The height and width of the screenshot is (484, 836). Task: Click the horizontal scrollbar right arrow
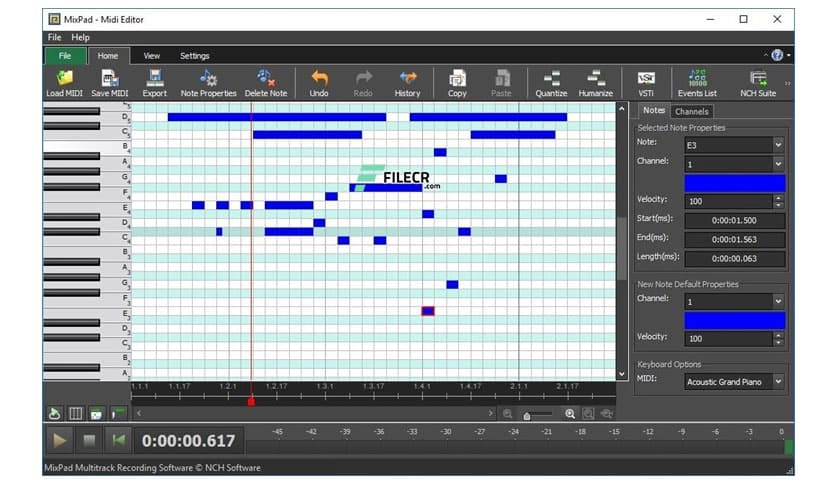pyautogui.click(x=491, y=413)
